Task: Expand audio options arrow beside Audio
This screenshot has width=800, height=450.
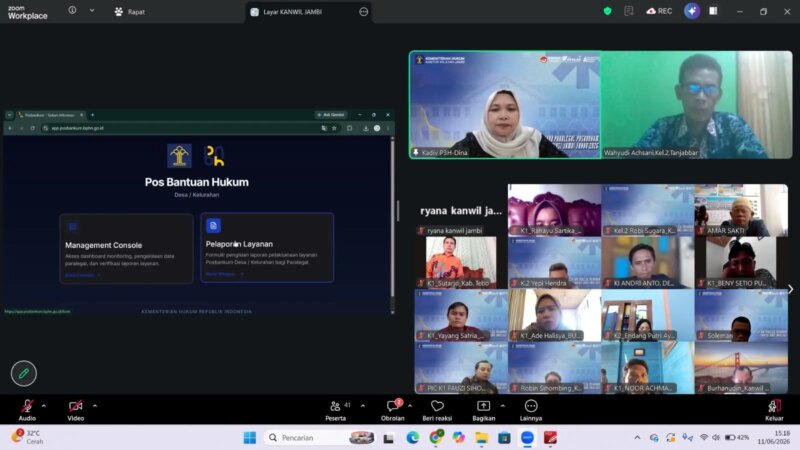Action: (x=43, y=406)
